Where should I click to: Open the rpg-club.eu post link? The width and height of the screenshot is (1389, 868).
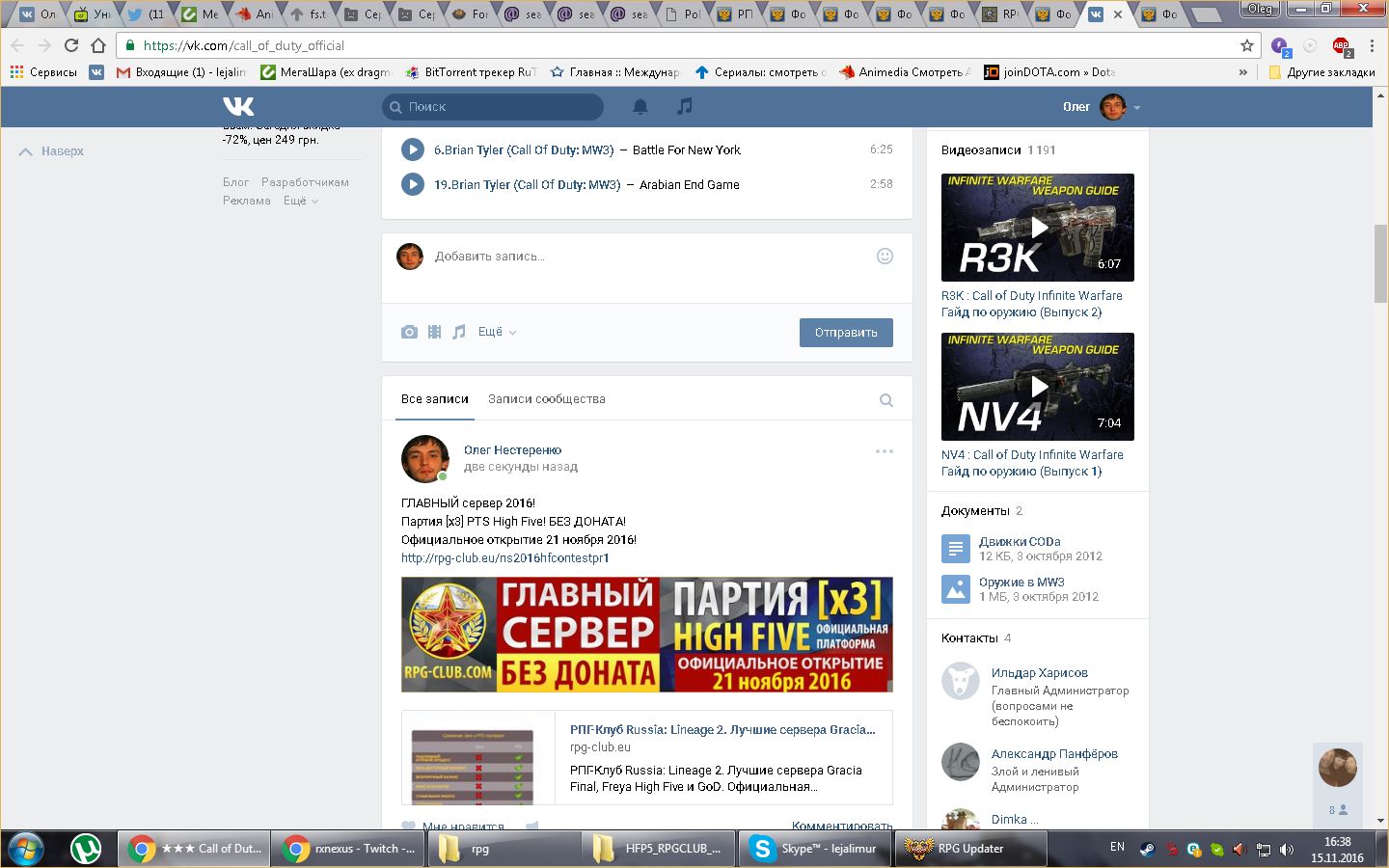click(x=505, y=558)
